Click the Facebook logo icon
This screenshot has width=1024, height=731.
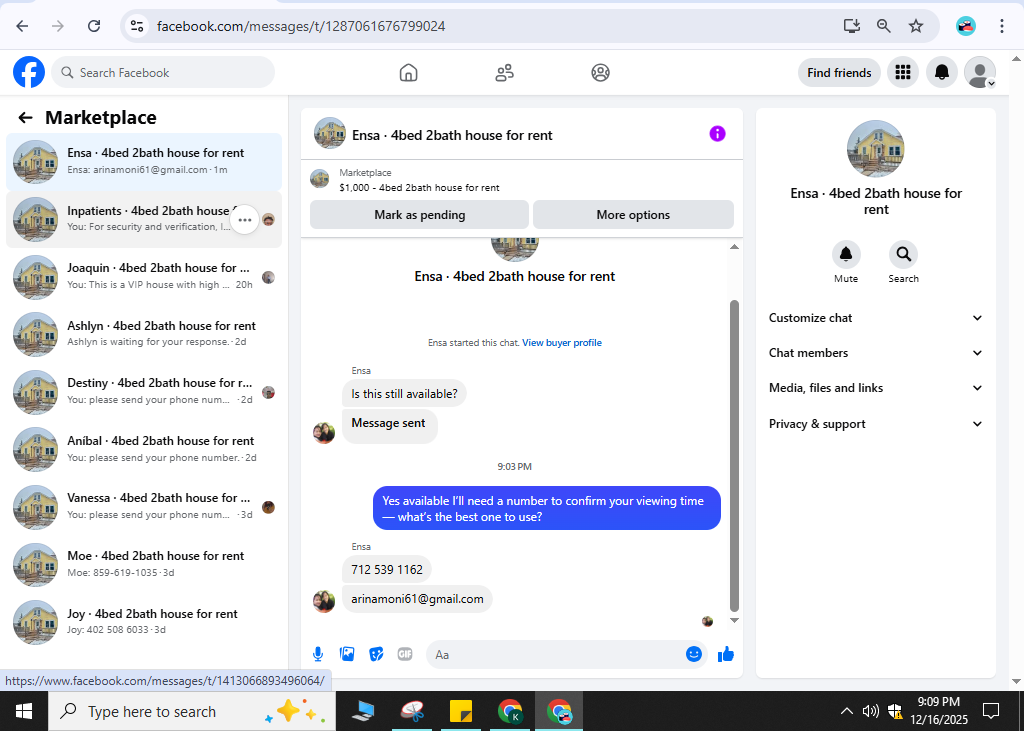[29, 73]
